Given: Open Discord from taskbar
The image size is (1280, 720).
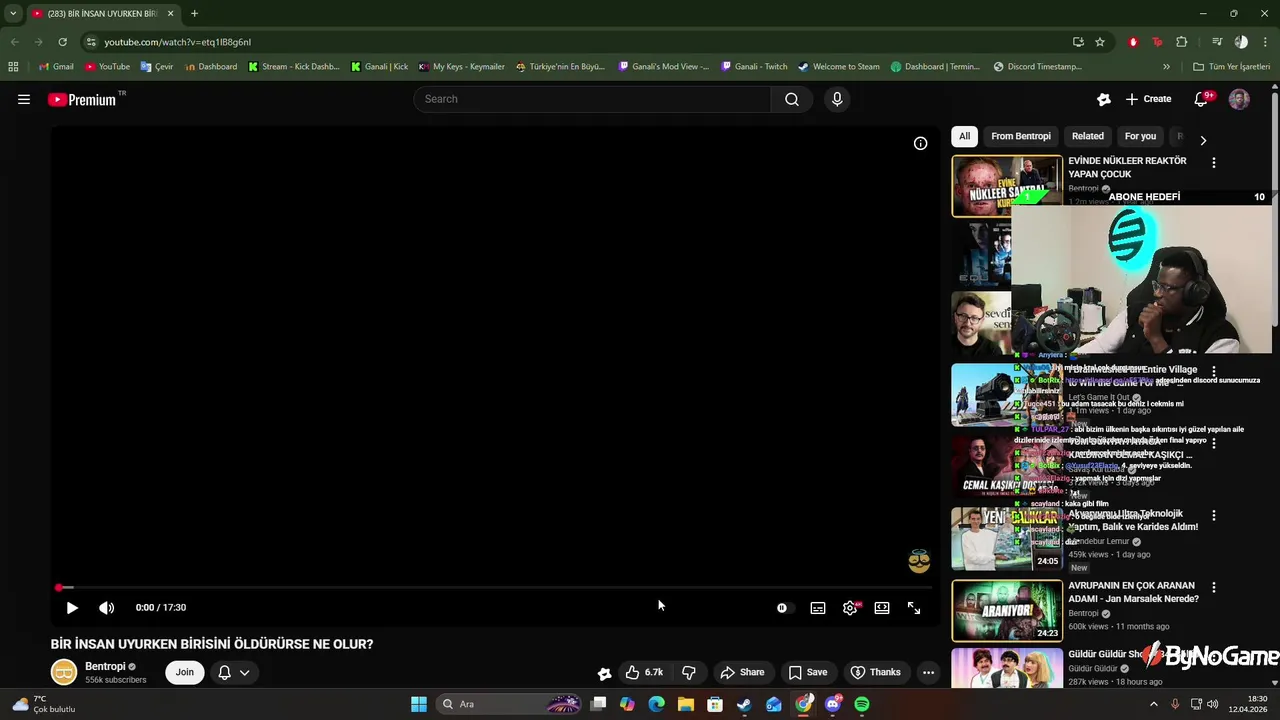Looking at the screenshot, I should (x=833, y=704).
